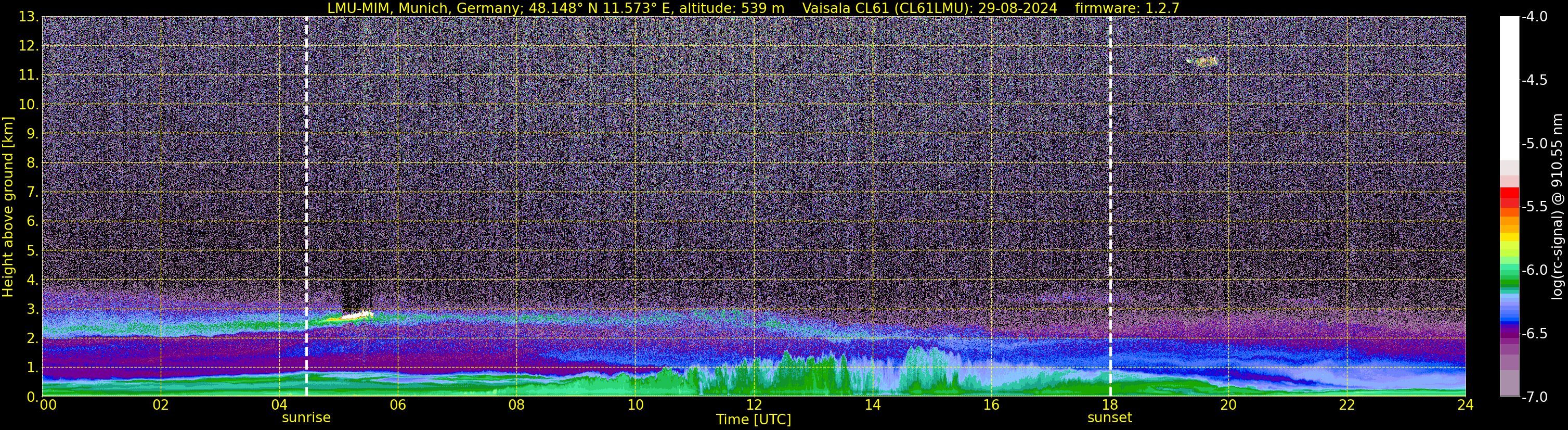Click the height axis tick label 5
Viewport: 1568px width, 430px height.
coord(32,250)
